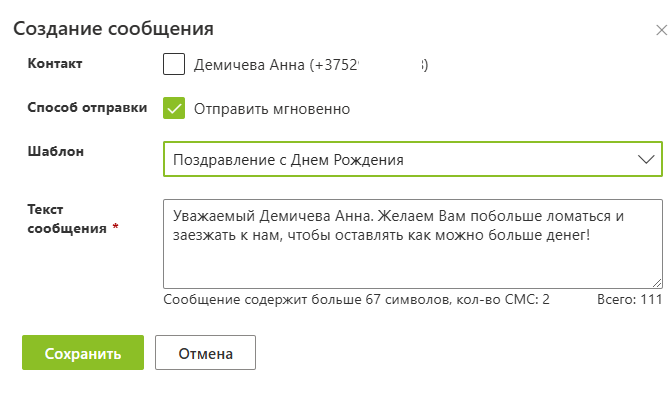The width and height of the screenshot is (668, 397).
Task: Click the кол-во СМС: 2 notice
Action: (x=503, y=299)
